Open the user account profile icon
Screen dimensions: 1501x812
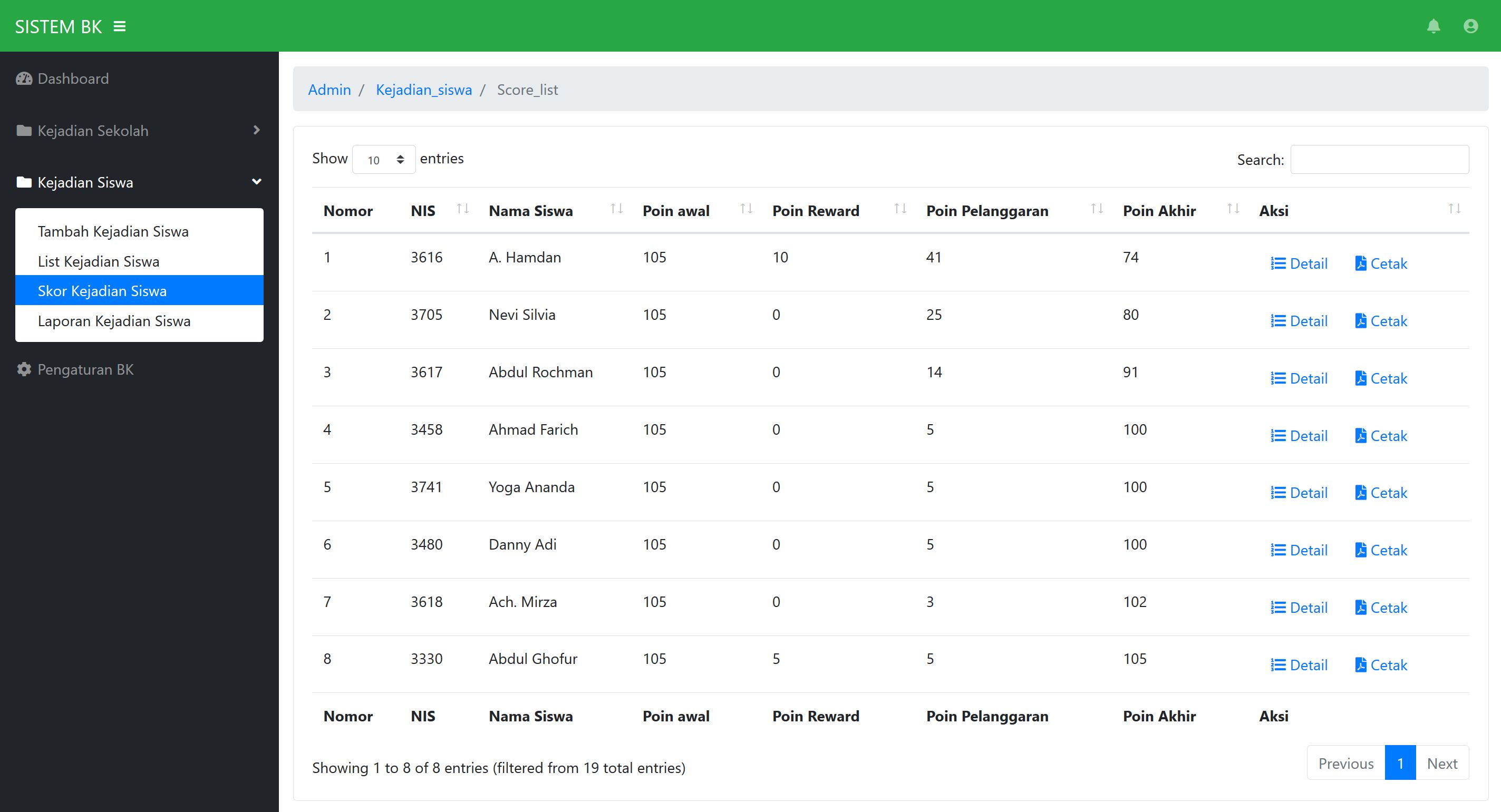click(1471, 26)
